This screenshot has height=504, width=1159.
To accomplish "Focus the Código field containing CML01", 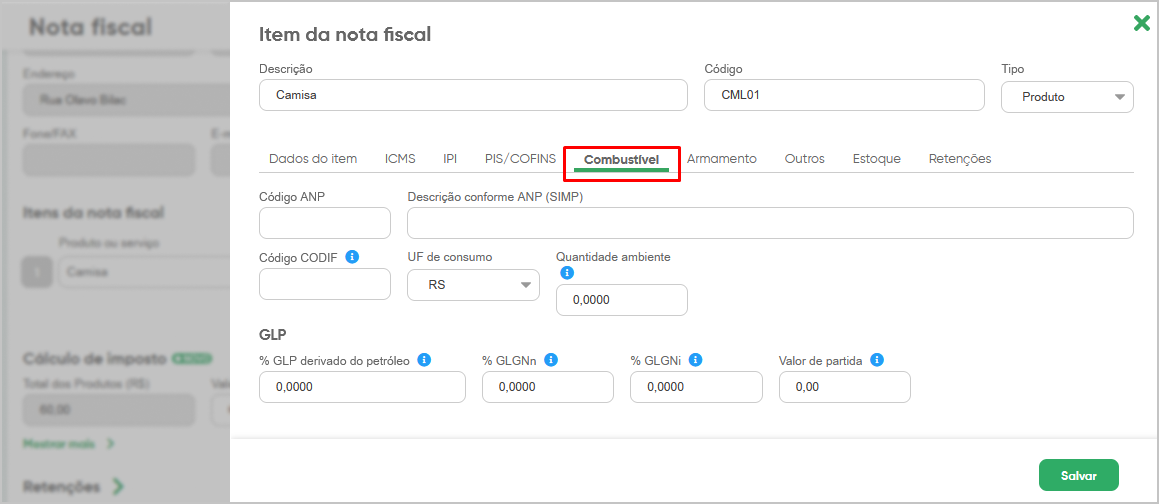I will tap(844, 95).
